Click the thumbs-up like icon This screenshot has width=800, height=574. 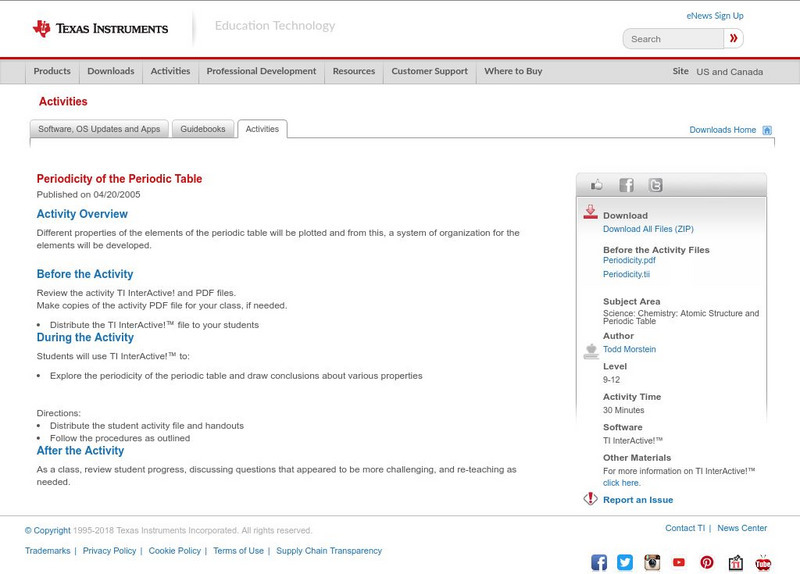[x=596, y=185]
